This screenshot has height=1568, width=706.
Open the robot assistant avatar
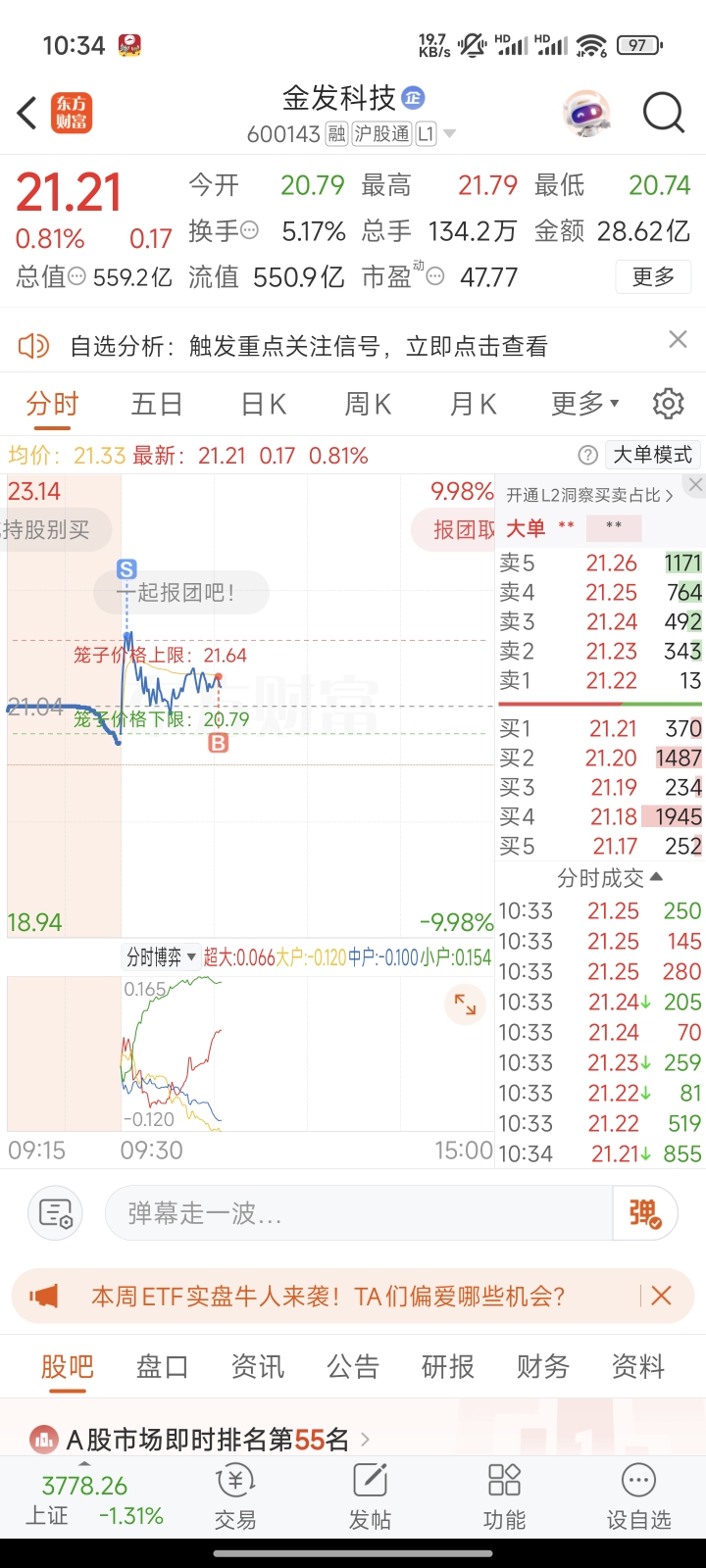pyautogui.click(x=586, y=114)
